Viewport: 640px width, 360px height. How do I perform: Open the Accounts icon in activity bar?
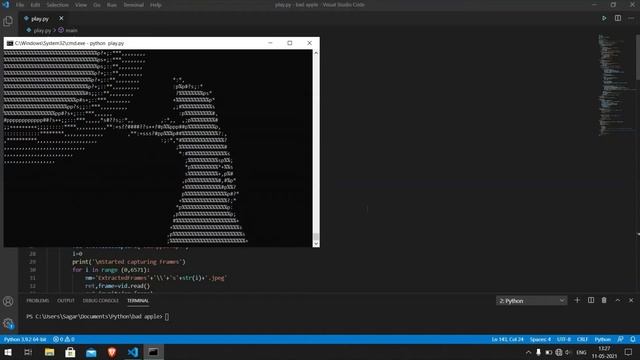[x=8, y=302]
